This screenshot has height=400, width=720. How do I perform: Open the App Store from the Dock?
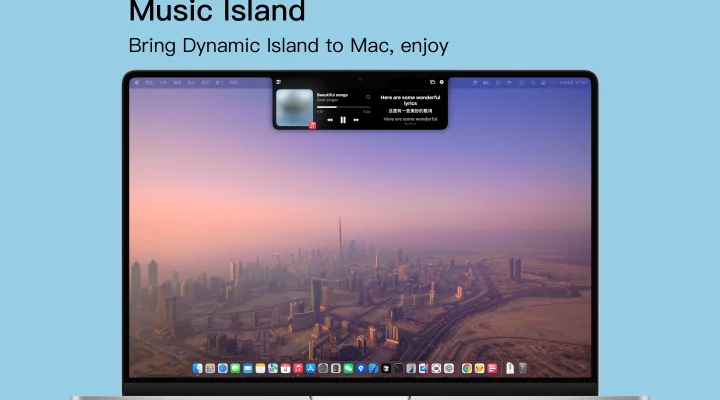pos(310,368)
